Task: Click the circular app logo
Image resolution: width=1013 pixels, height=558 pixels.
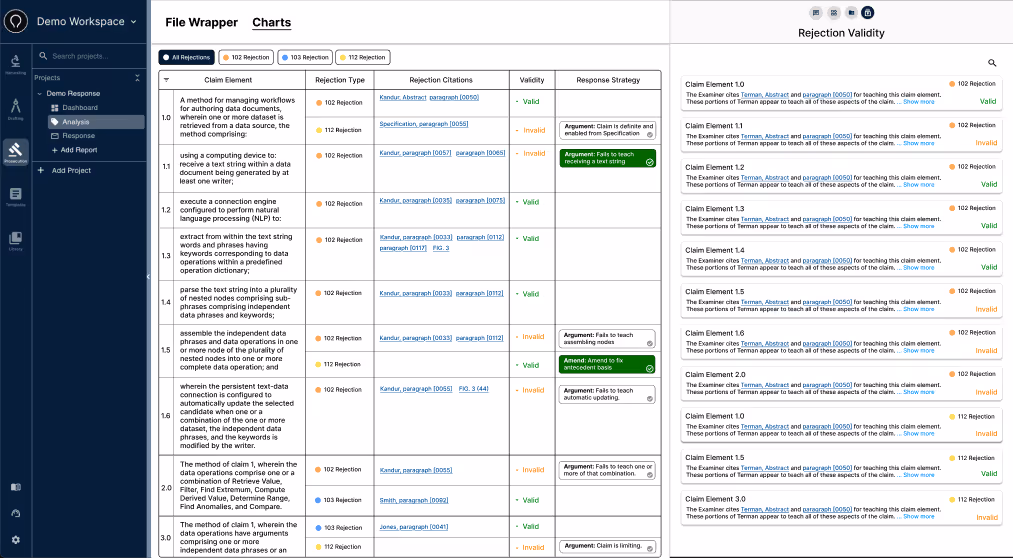Action: [x=16, y=21]
